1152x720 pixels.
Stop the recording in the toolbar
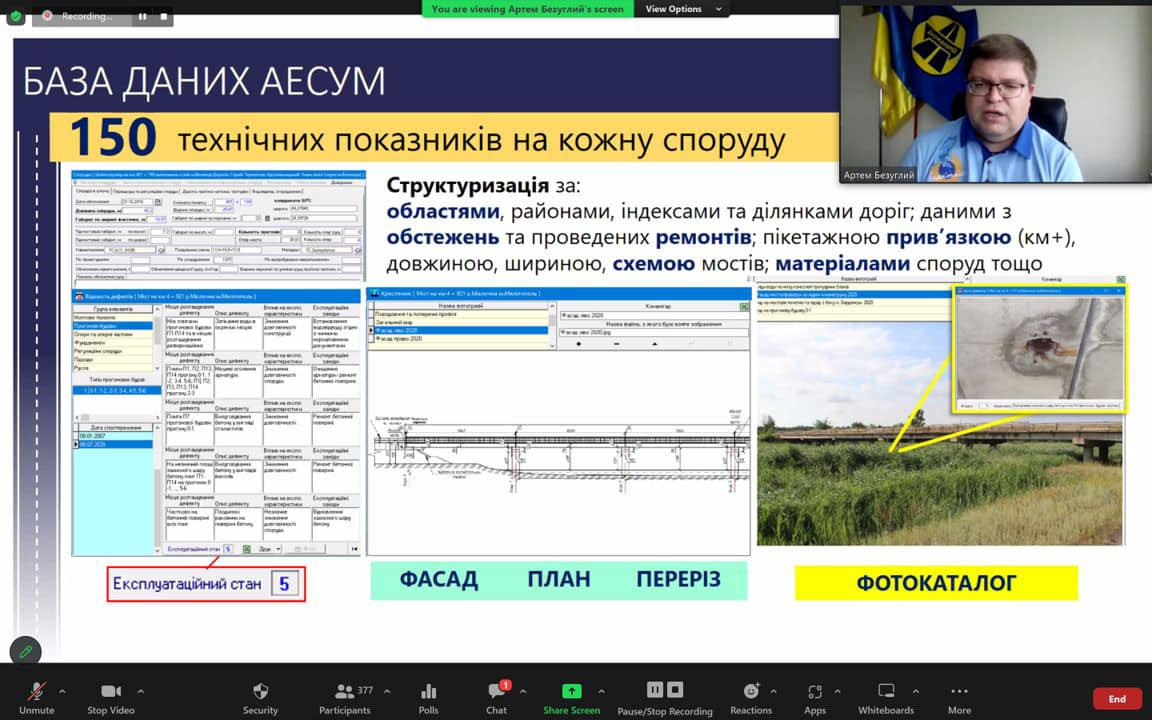675,690
